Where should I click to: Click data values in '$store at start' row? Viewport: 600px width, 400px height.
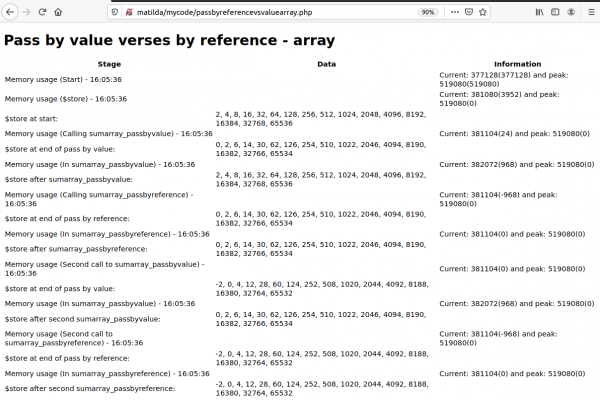[x=321, y=119]
